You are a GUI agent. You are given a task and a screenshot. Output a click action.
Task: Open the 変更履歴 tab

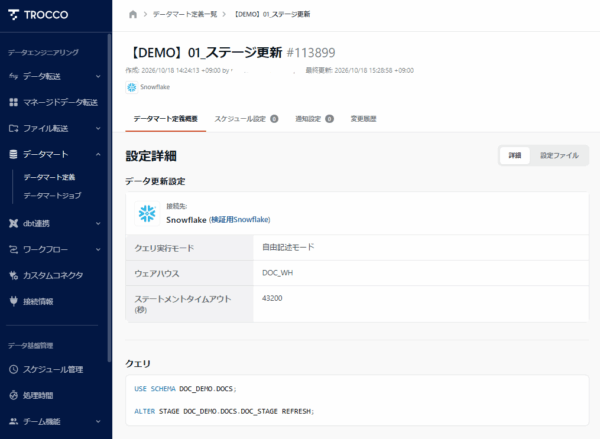coord(364,119)
